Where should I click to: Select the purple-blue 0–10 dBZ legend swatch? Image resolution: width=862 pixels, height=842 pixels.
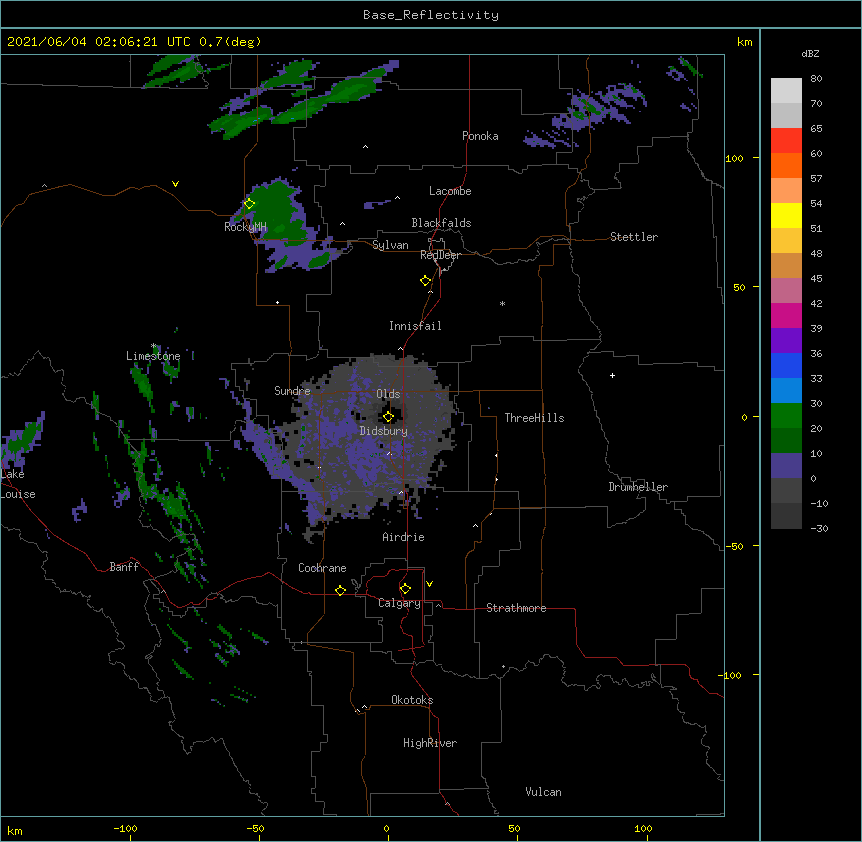point(786,466)
